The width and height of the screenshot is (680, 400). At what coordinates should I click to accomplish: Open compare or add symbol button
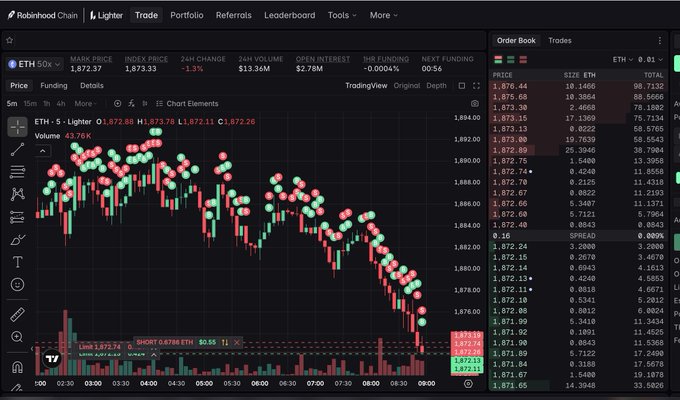click(118, 104)
